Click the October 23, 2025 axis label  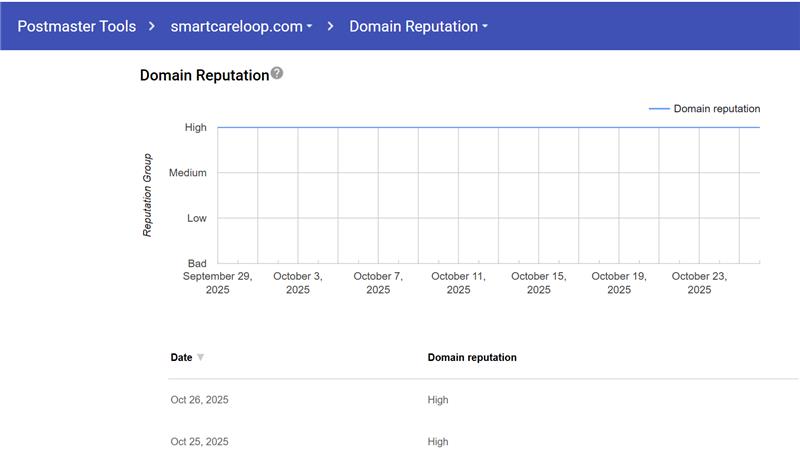(699, 283)
